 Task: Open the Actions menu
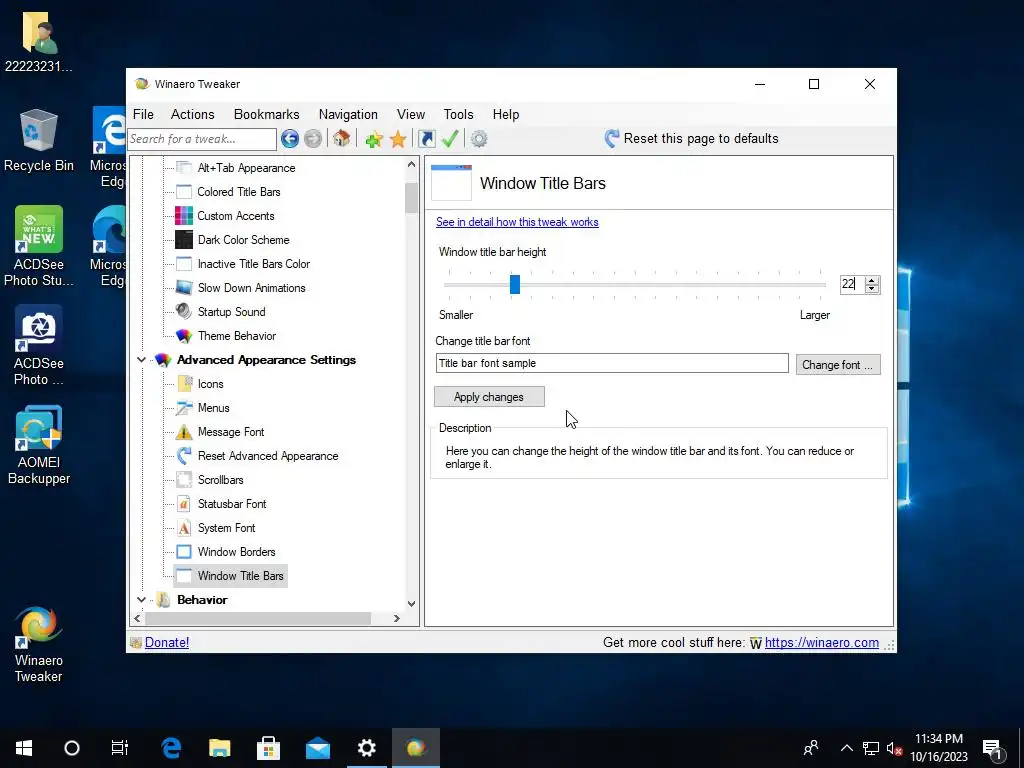[x=193, y=114]
